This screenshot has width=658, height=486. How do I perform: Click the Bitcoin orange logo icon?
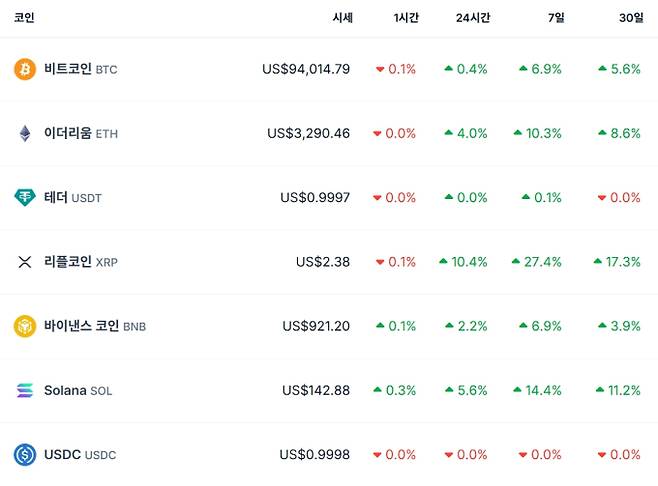point(25,69)
